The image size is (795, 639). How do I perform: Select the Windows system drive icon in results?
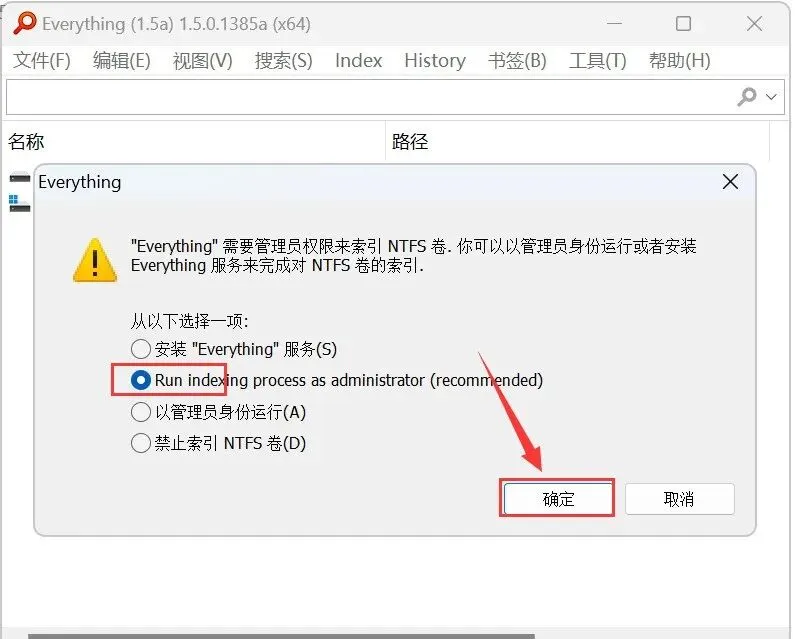[20, 203]
